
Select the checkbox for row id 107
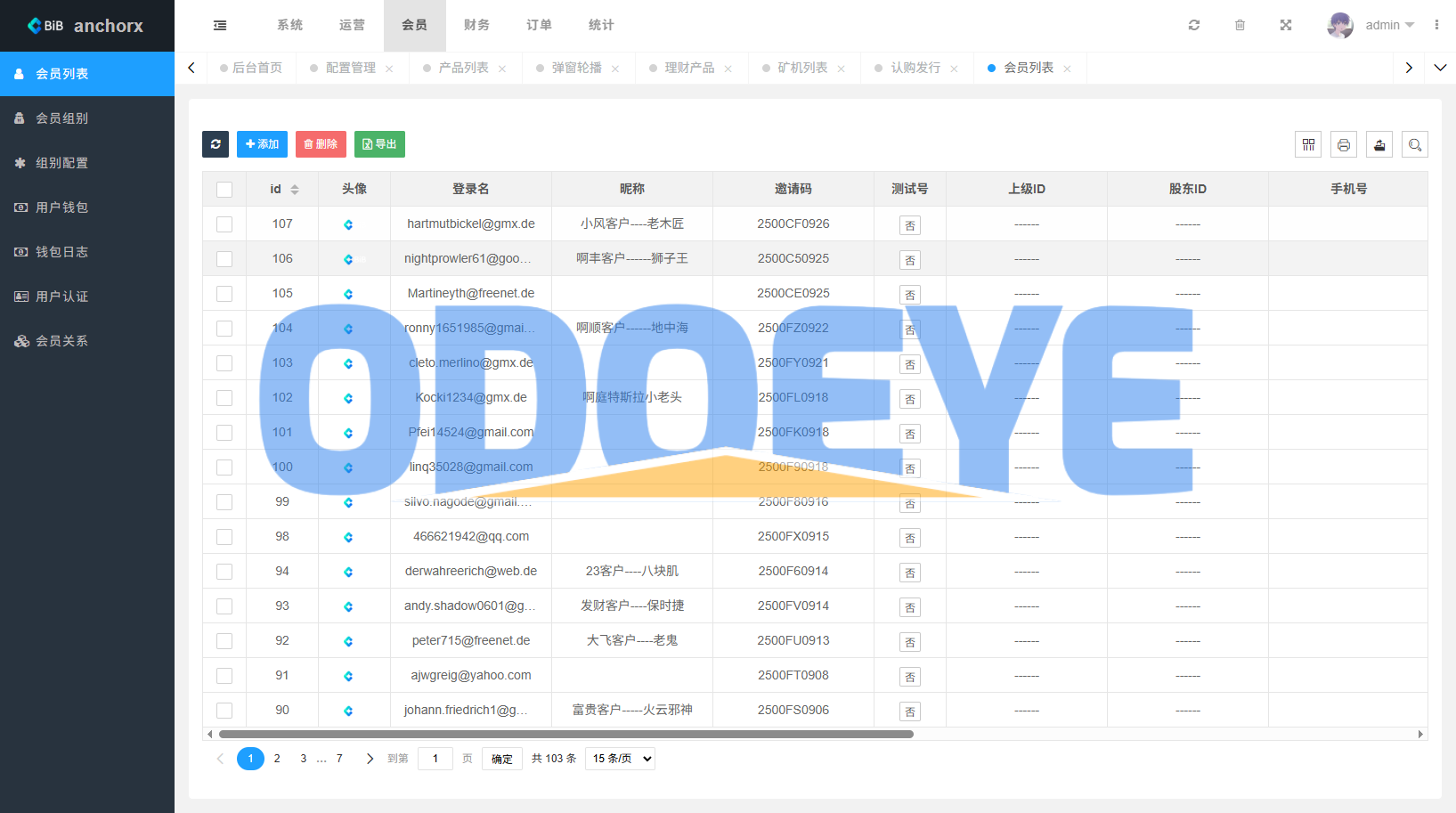click(224, 224)
